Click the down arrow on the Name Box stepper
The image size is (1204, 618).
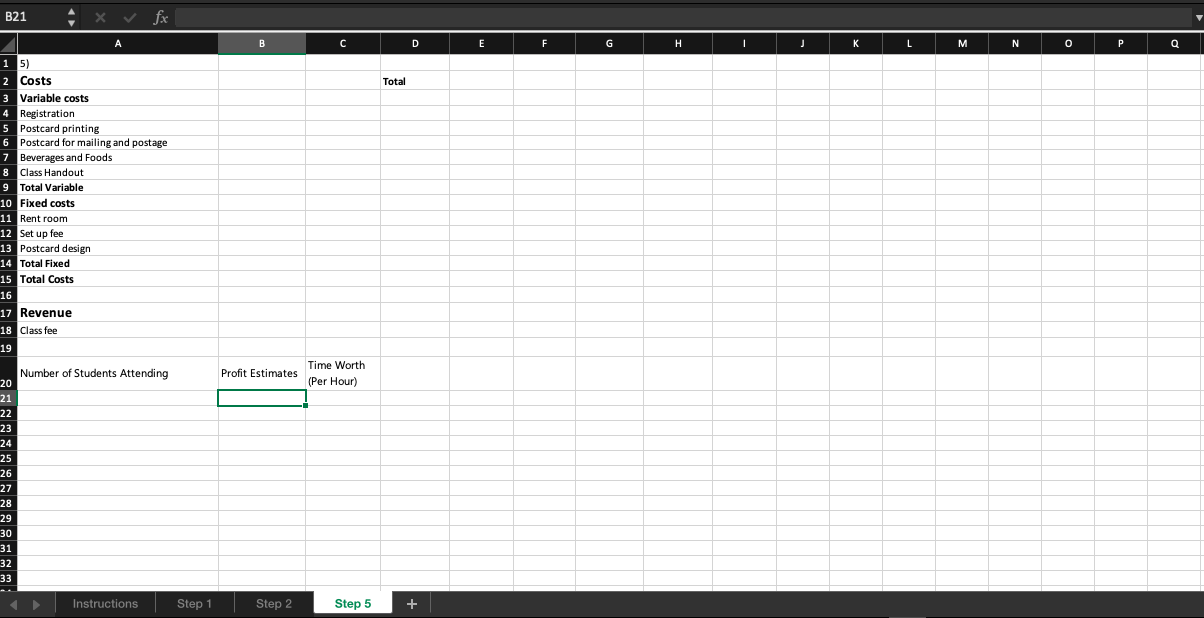point(70,22)
